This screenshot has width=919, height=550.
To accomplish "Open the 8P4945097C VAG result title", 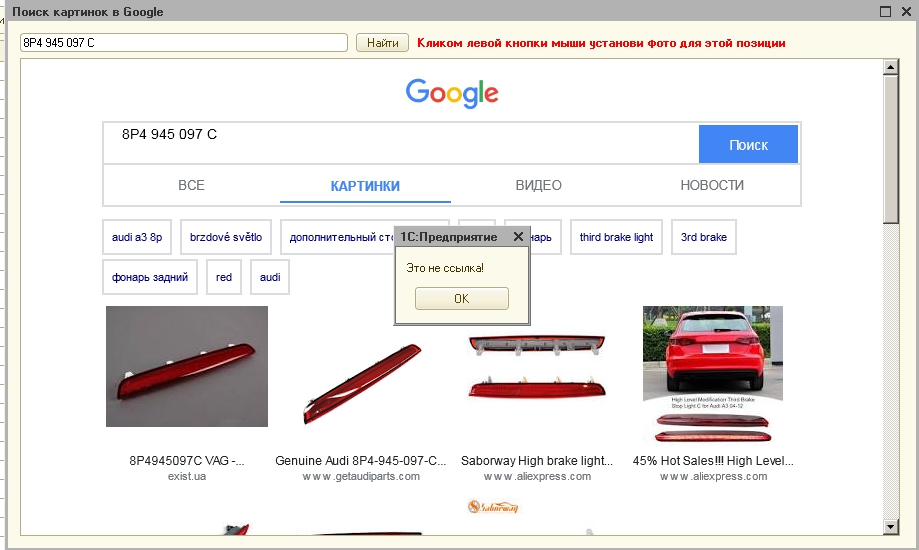I will coord(187,461).
